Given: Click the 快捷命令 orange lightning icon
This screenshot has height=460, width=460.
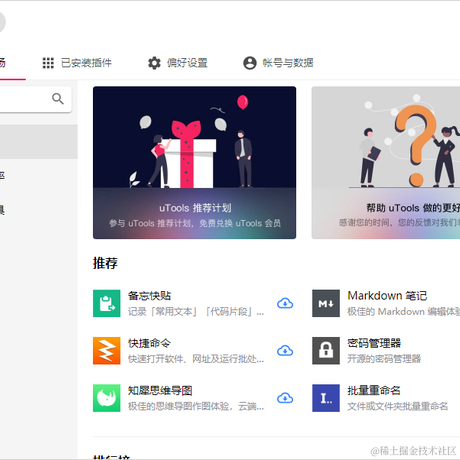Looking at the screenshot, I should [x=107, y=351].
